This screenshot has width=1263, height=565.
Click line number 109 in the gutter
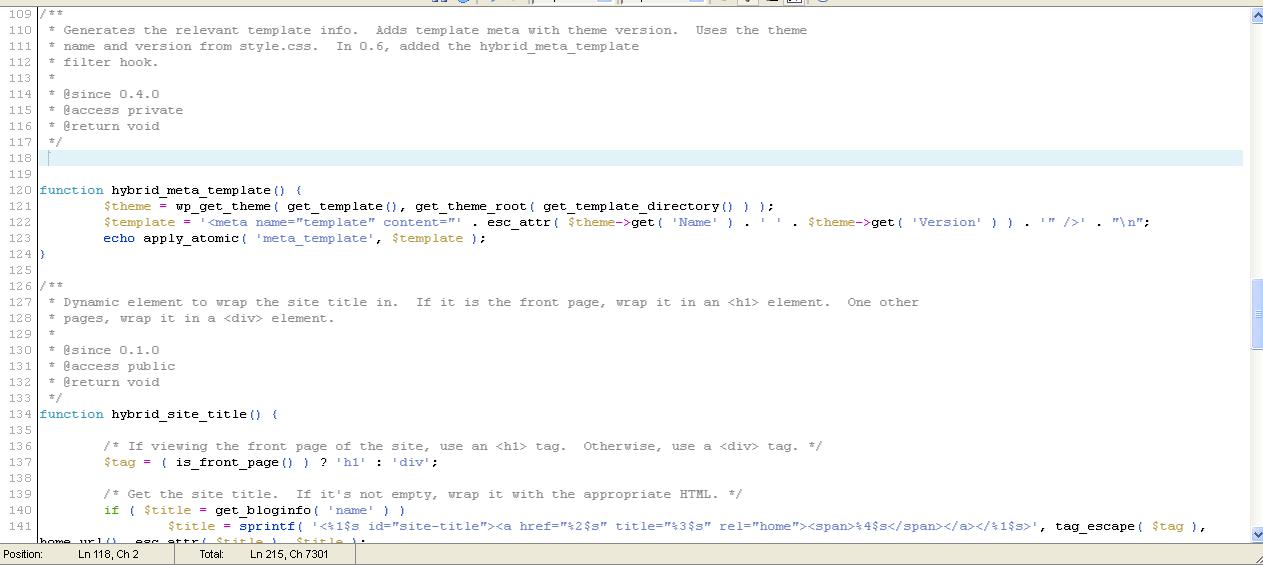click(x=20, y=14)
